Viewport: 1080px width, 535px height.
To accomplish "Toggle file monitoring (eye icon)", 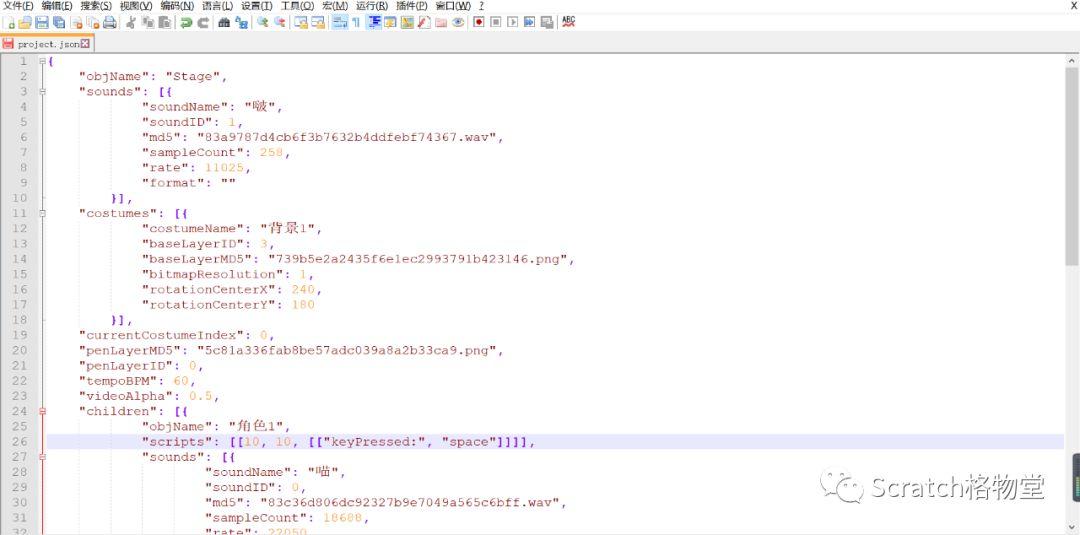I will [456, 22].
